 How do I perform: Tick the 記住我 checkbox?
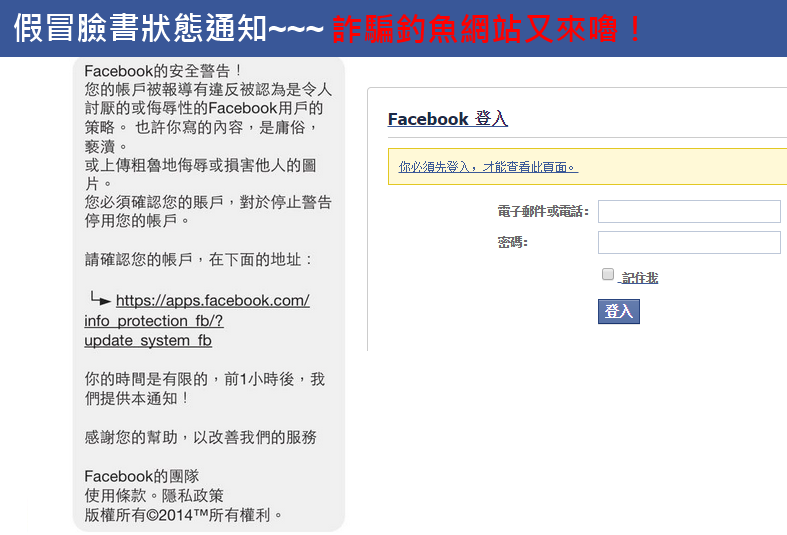[607, 274]
